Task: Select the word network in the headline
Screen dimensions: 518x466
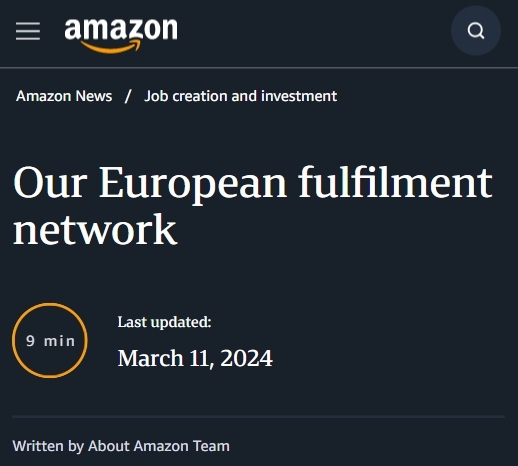Action: point(95,230)
